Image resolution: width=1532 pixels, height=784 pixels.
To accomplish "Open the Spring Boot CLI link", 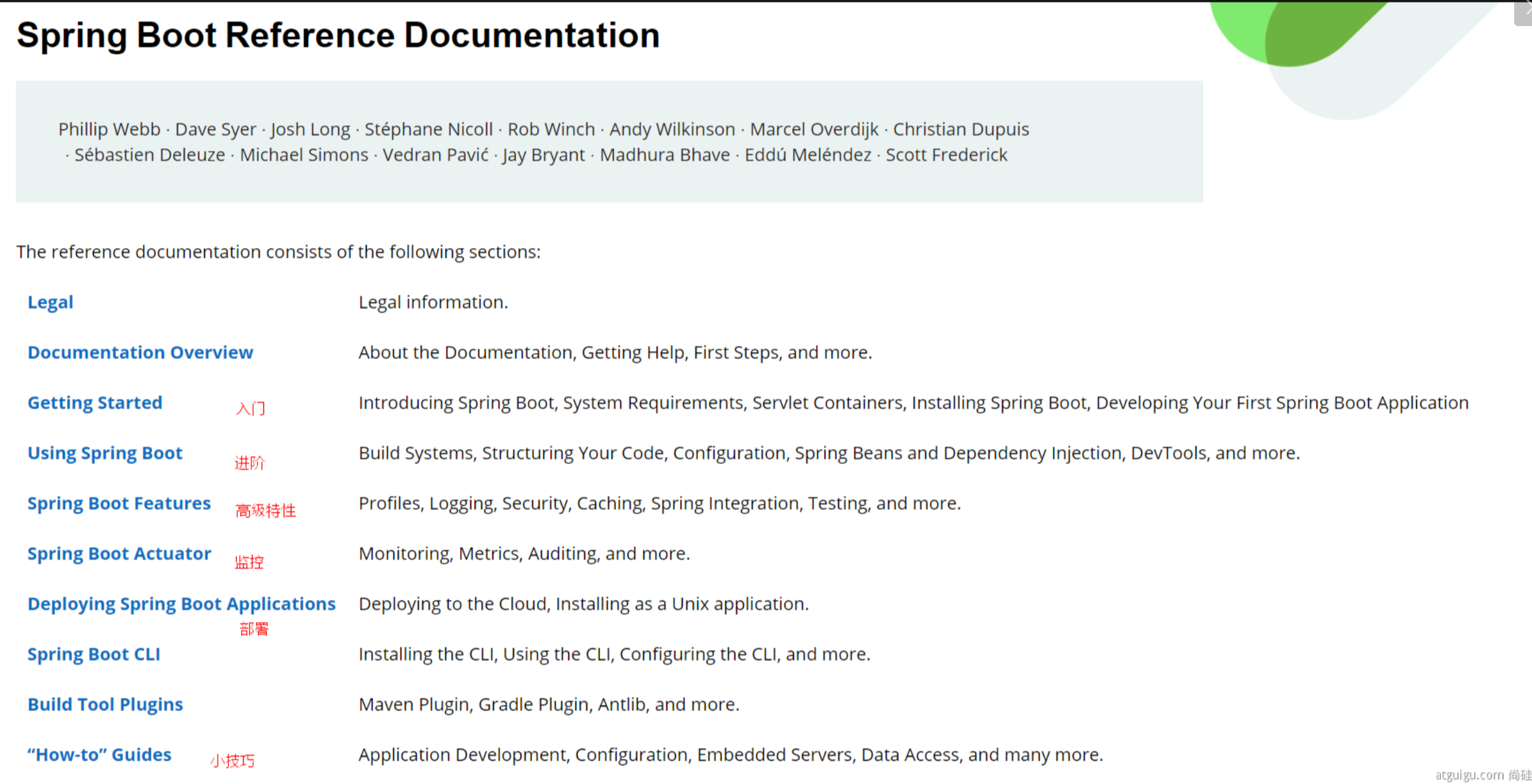I will 94,654.
